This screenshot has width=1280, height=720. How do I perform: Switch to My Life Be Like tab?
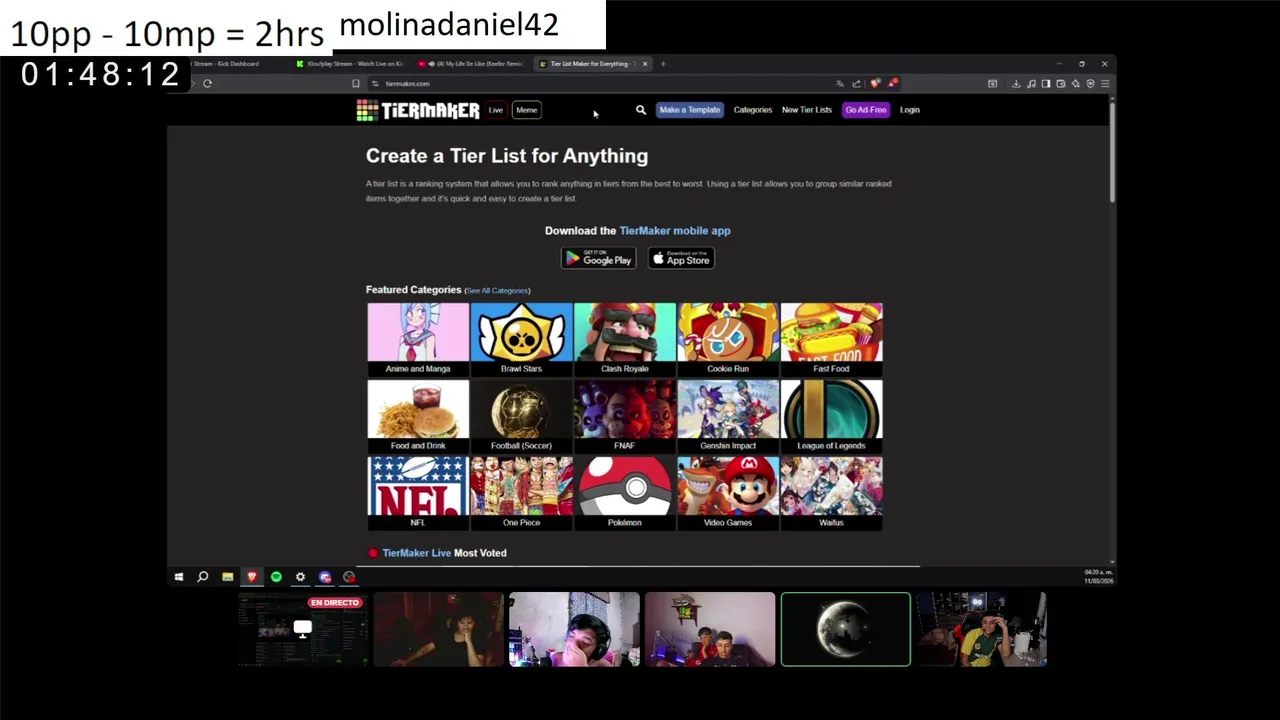[x=473, y=64]
